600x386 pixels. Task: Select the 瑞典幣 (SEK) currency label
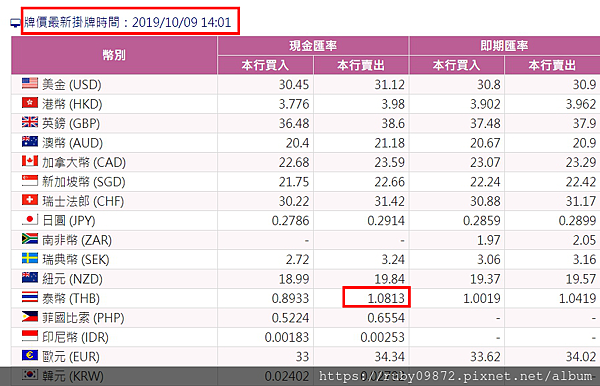coord(76,260)
